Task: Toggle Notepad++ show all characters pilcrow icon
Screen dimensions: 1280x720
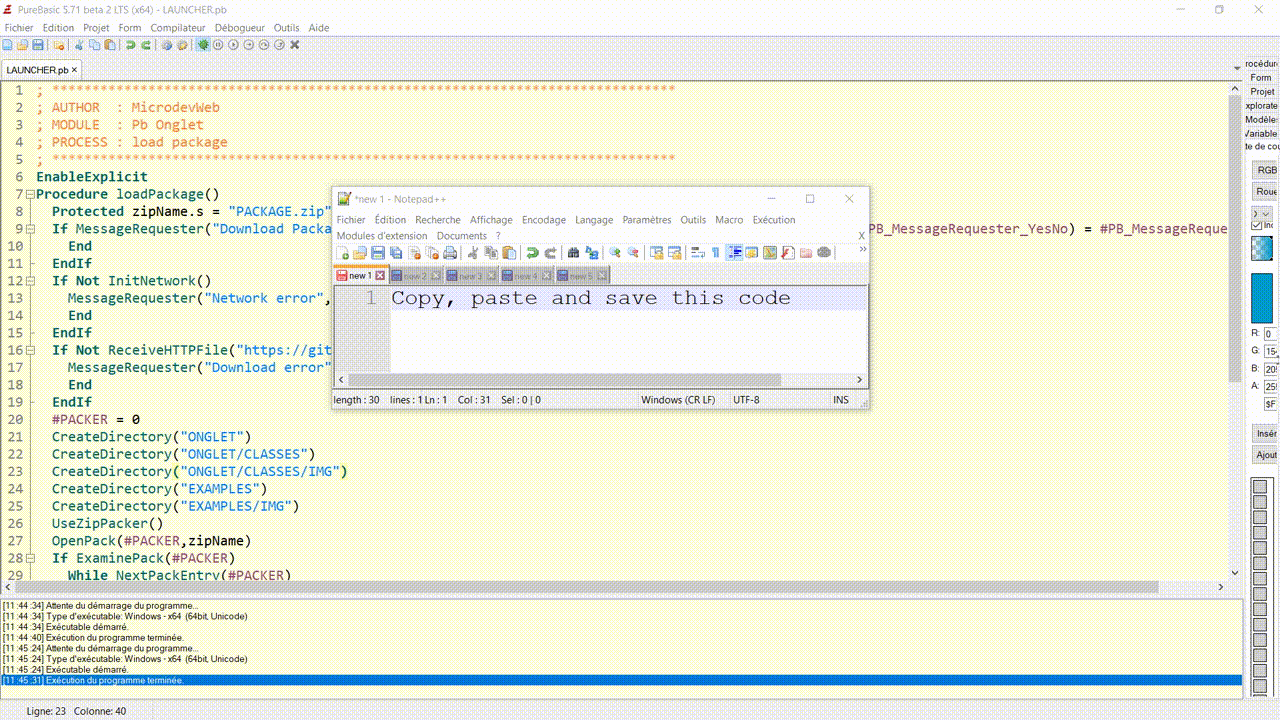Action: pos(715,253)
